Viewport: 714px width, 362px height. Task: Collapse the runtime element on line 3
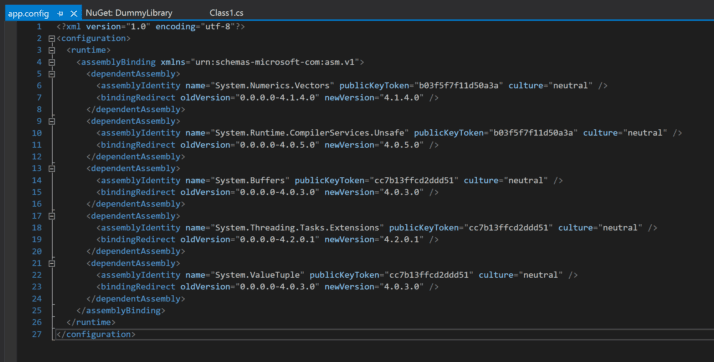[52, 51]
